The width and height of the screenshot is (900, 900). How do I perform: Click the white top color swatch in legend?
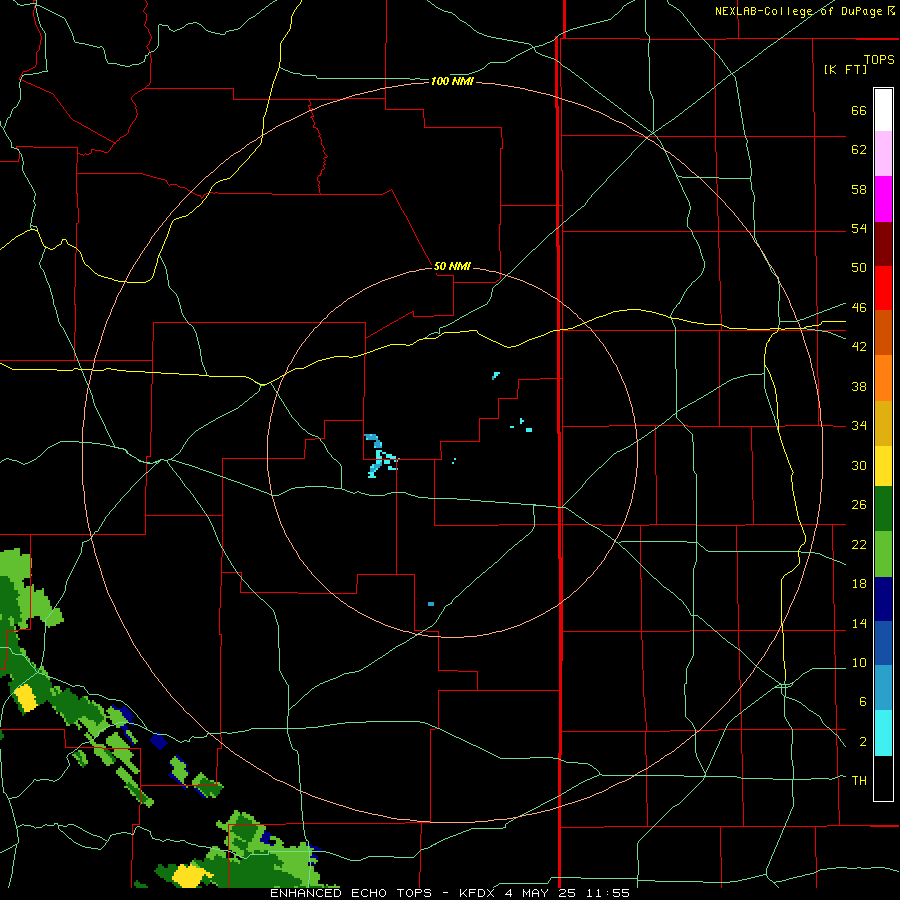tap(883, 110)
